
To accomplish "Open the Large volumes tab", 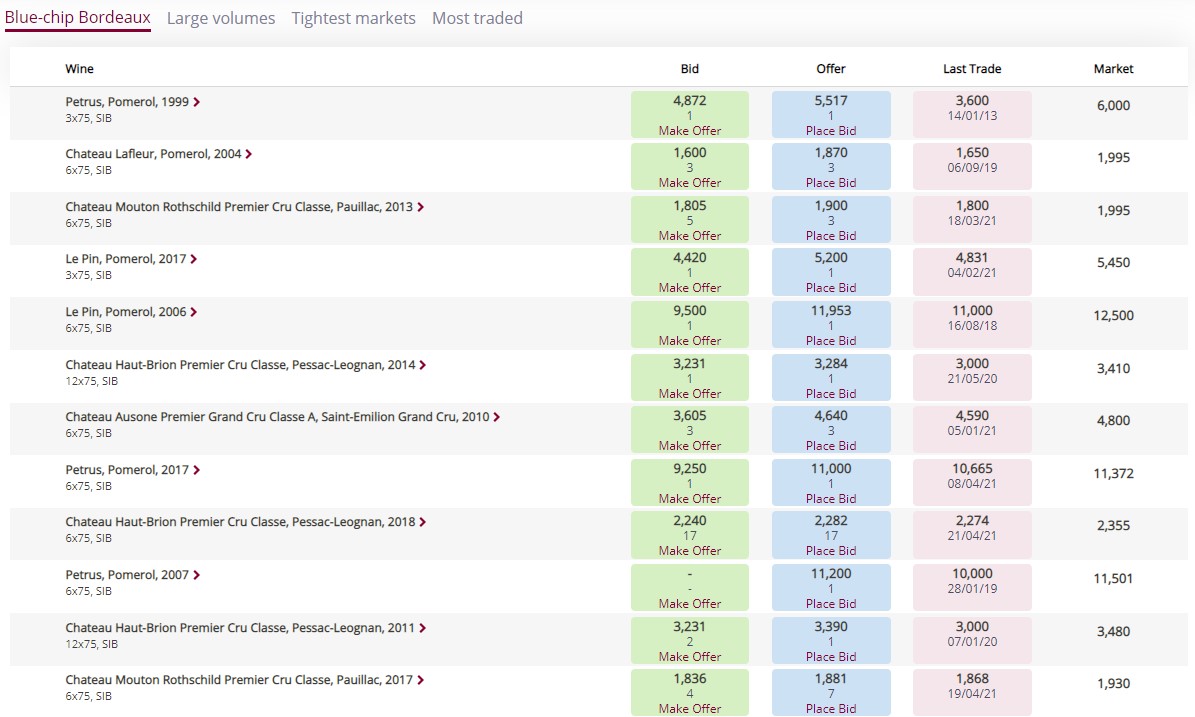I will click(221, 18).
